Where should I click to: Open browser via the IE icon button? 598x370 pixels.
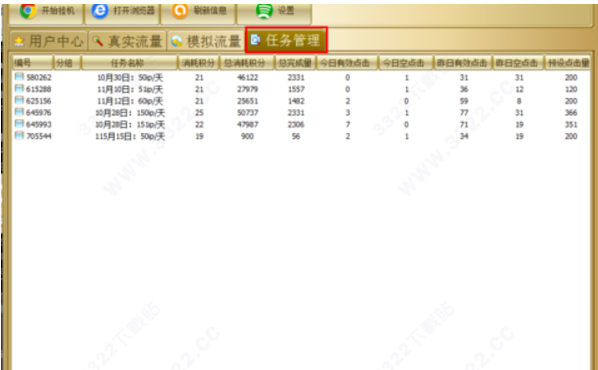pyautogui.click(x=100, y=10)
